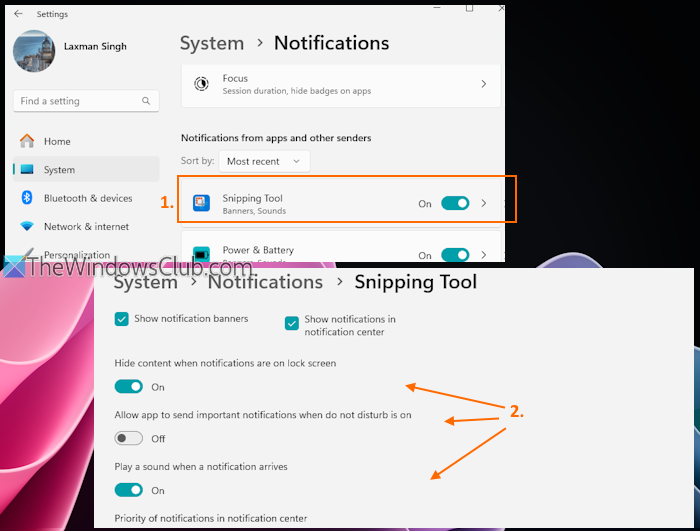The image size is (700, 531).
Task: Open the Home page icon
Action: [27, 141]
